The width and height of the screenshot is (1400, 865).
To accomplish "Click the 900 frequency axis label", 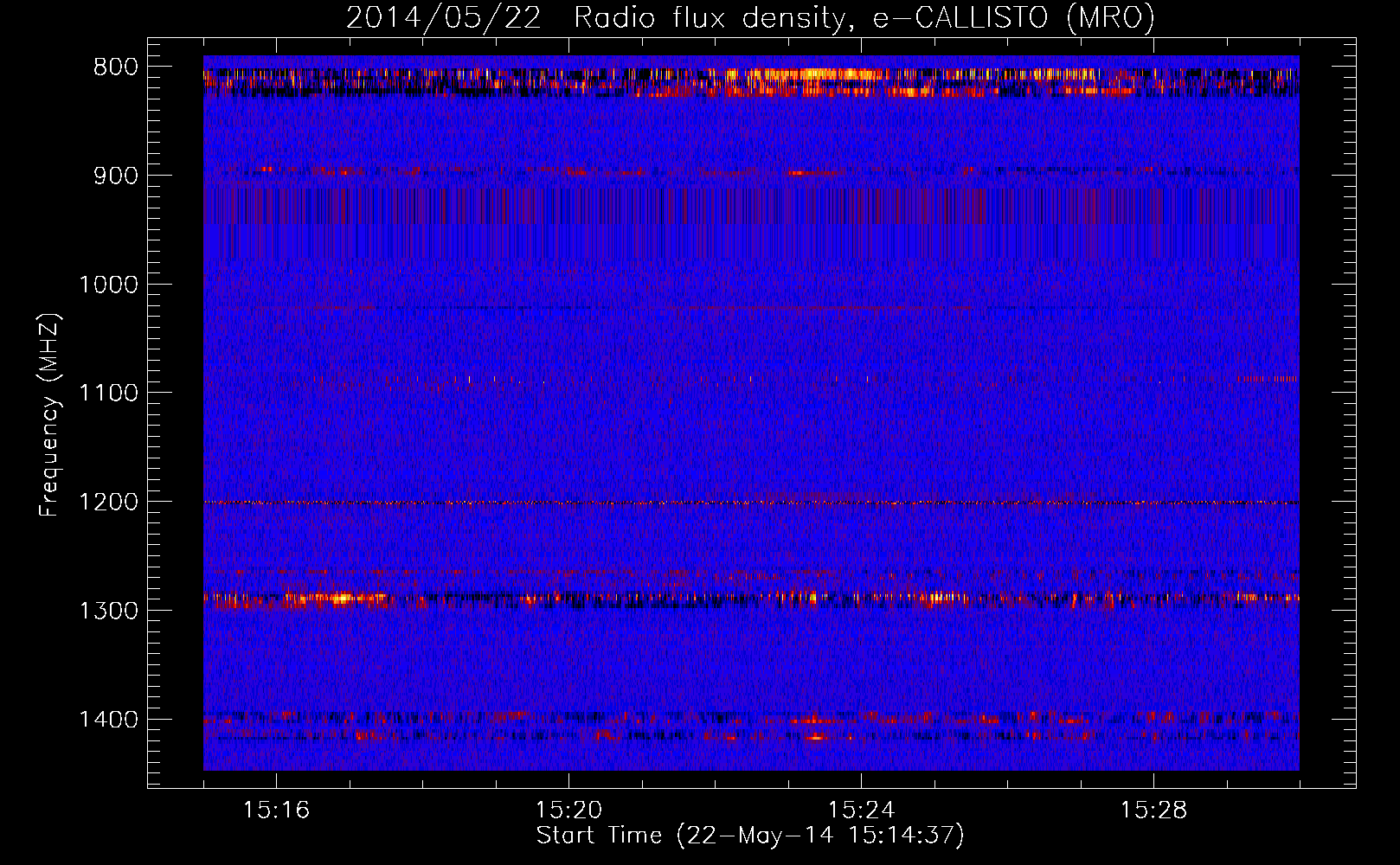I will [116, 176].
